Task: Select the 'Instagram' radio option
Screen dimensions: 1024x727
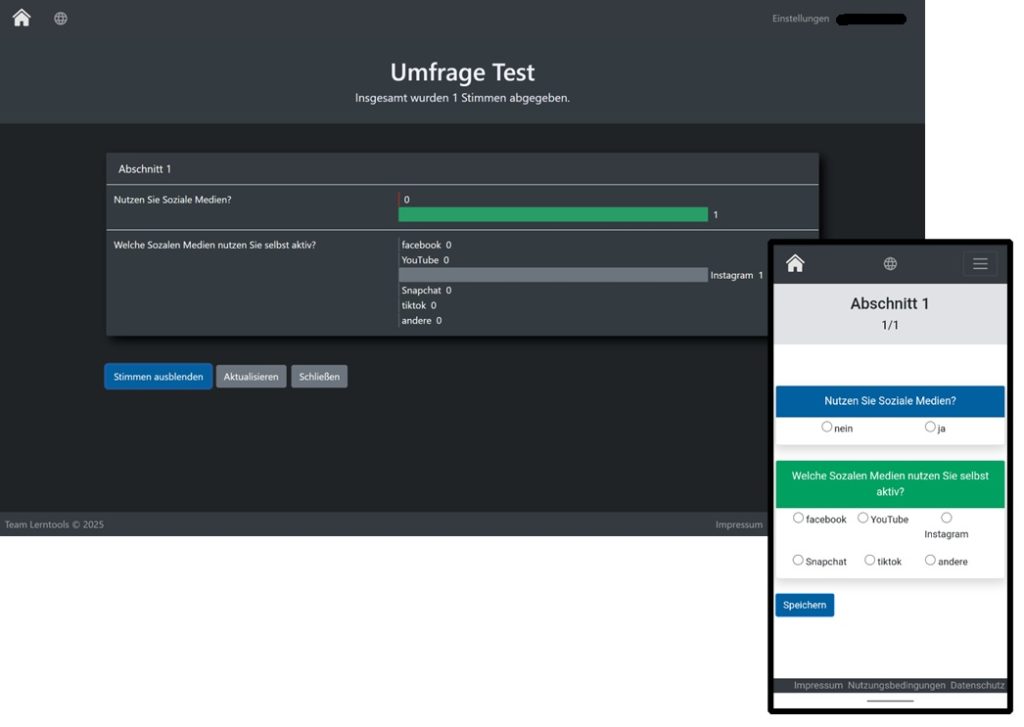Action: coord(946,518)
